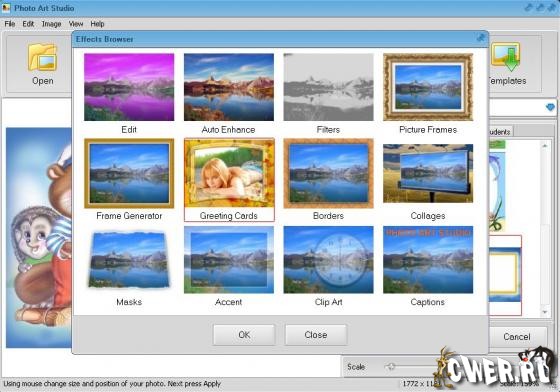The height and width of the screenshot is (392, 560).
Task: Select the yellow frame template thumbnail behind dialog
Action: pos(505,275)
